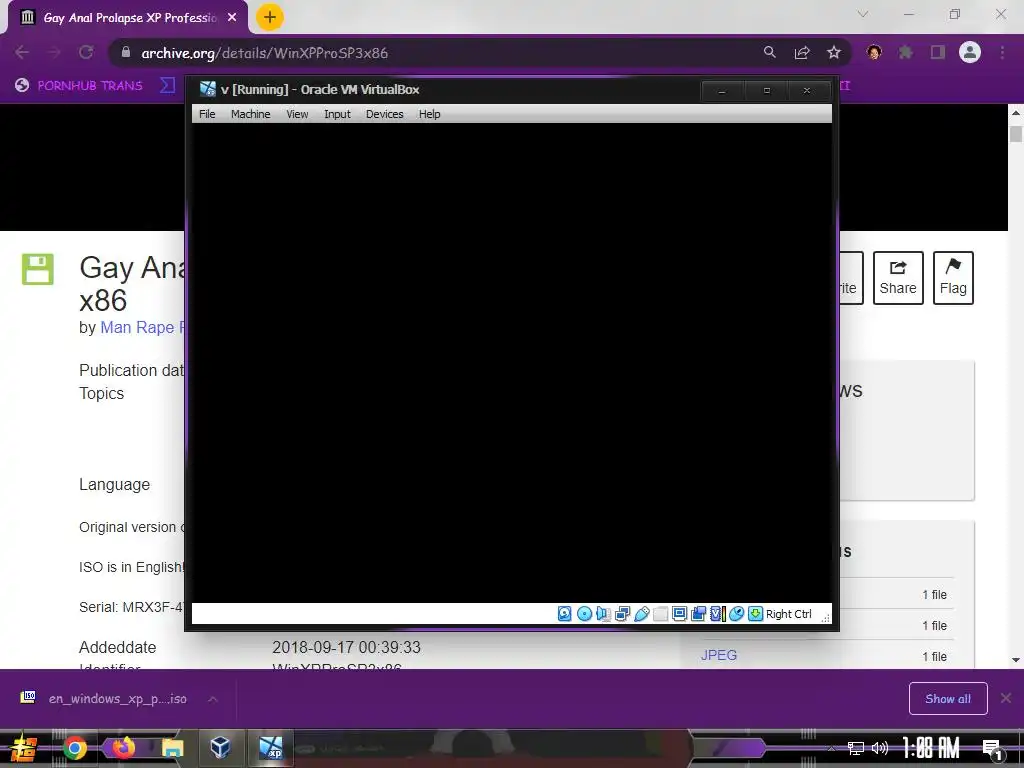Click the network icon in system tray
1024x768 pixels.
856,748
